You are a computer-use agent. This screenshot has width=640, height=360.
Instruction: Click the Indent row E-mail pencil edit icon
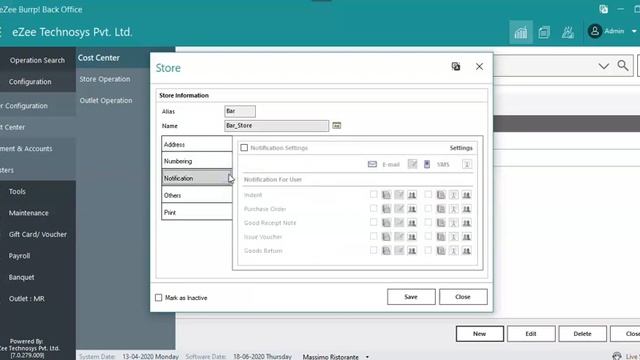[399, 195]
